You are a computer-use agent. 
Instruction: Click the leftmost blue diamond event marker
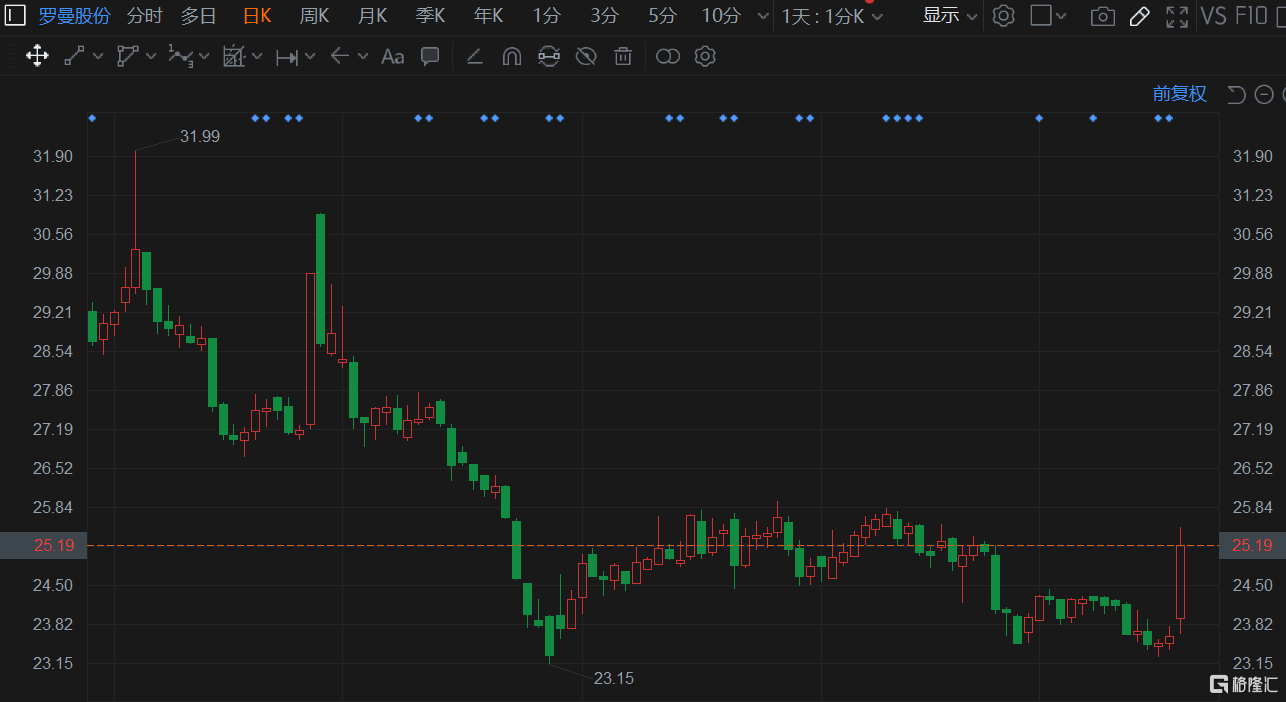(x=92, y=118)
